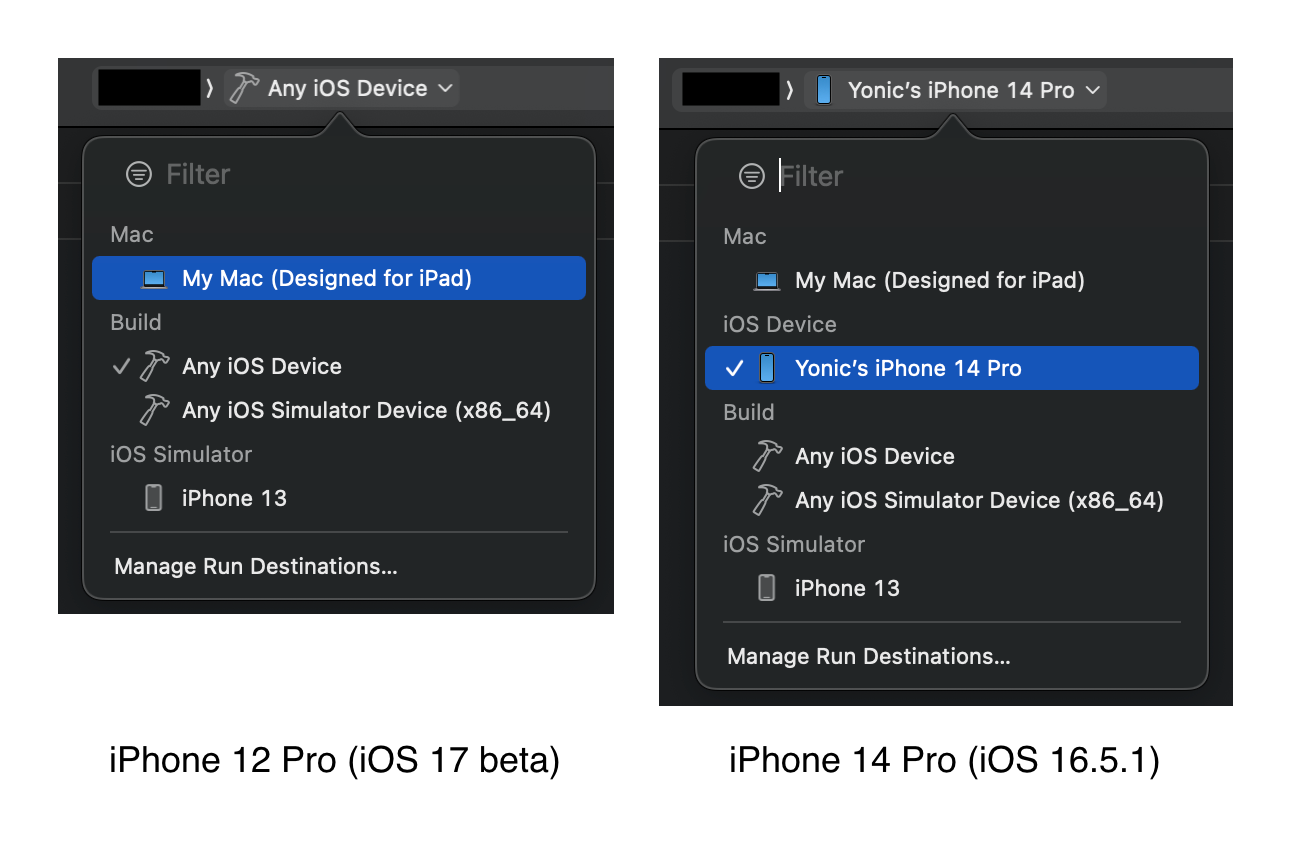Click the laptop icon on the highlighted My Mac row
The image size is (1291, 842).
pos(154,279)
